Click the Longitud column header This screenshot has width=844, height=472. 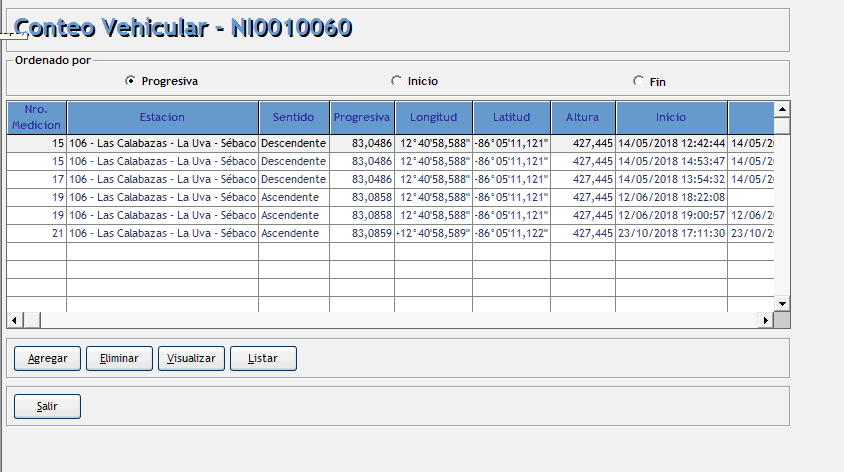(434, 117)
